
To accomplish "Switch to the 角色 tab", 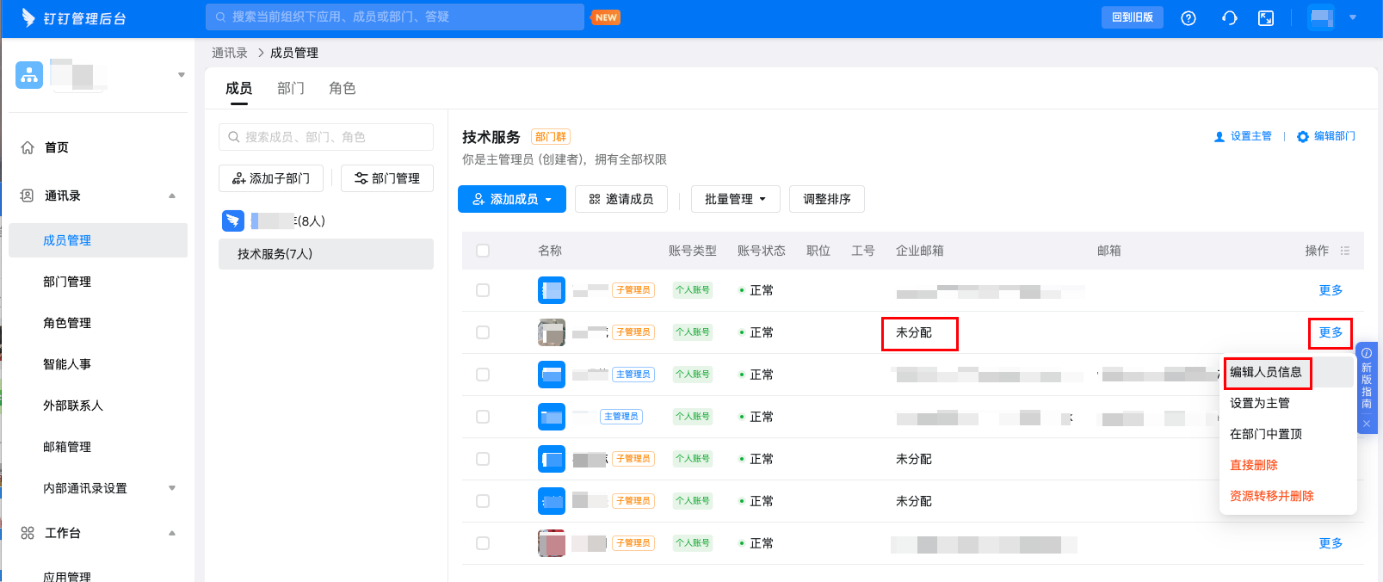I will pos(342,88).
